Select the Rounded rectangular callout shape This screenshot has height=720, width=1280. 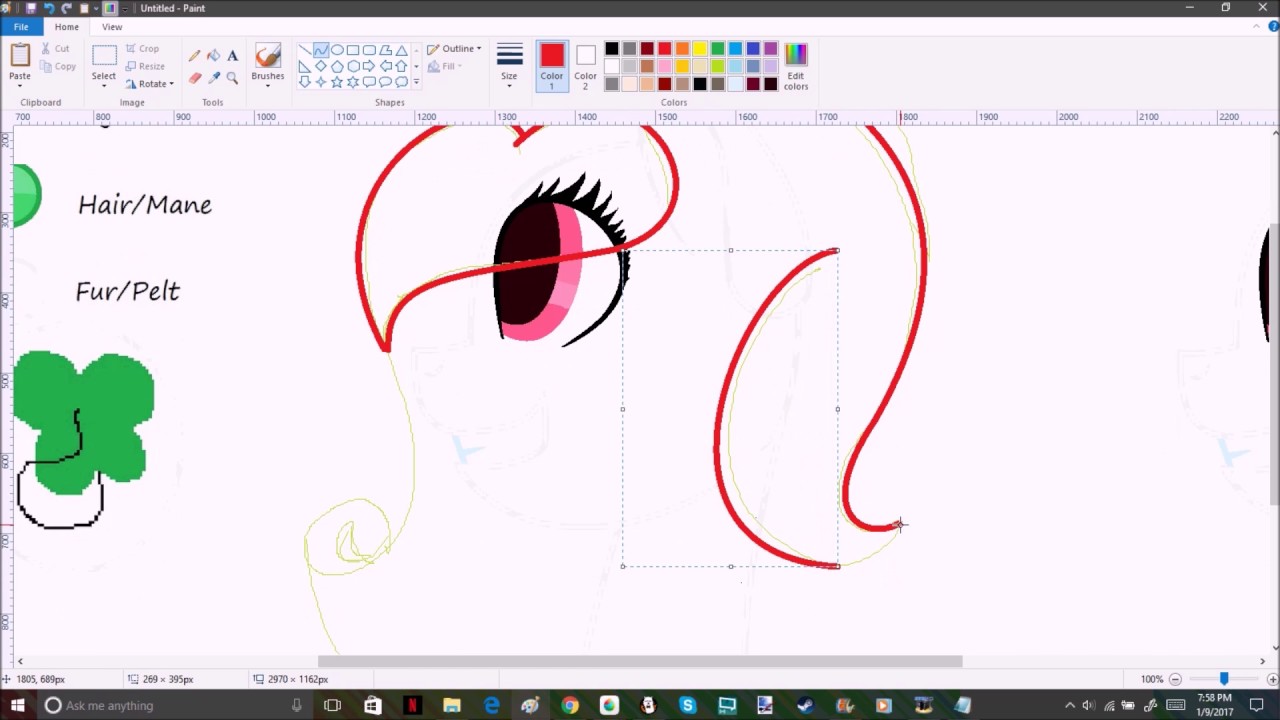pos(369,82)
